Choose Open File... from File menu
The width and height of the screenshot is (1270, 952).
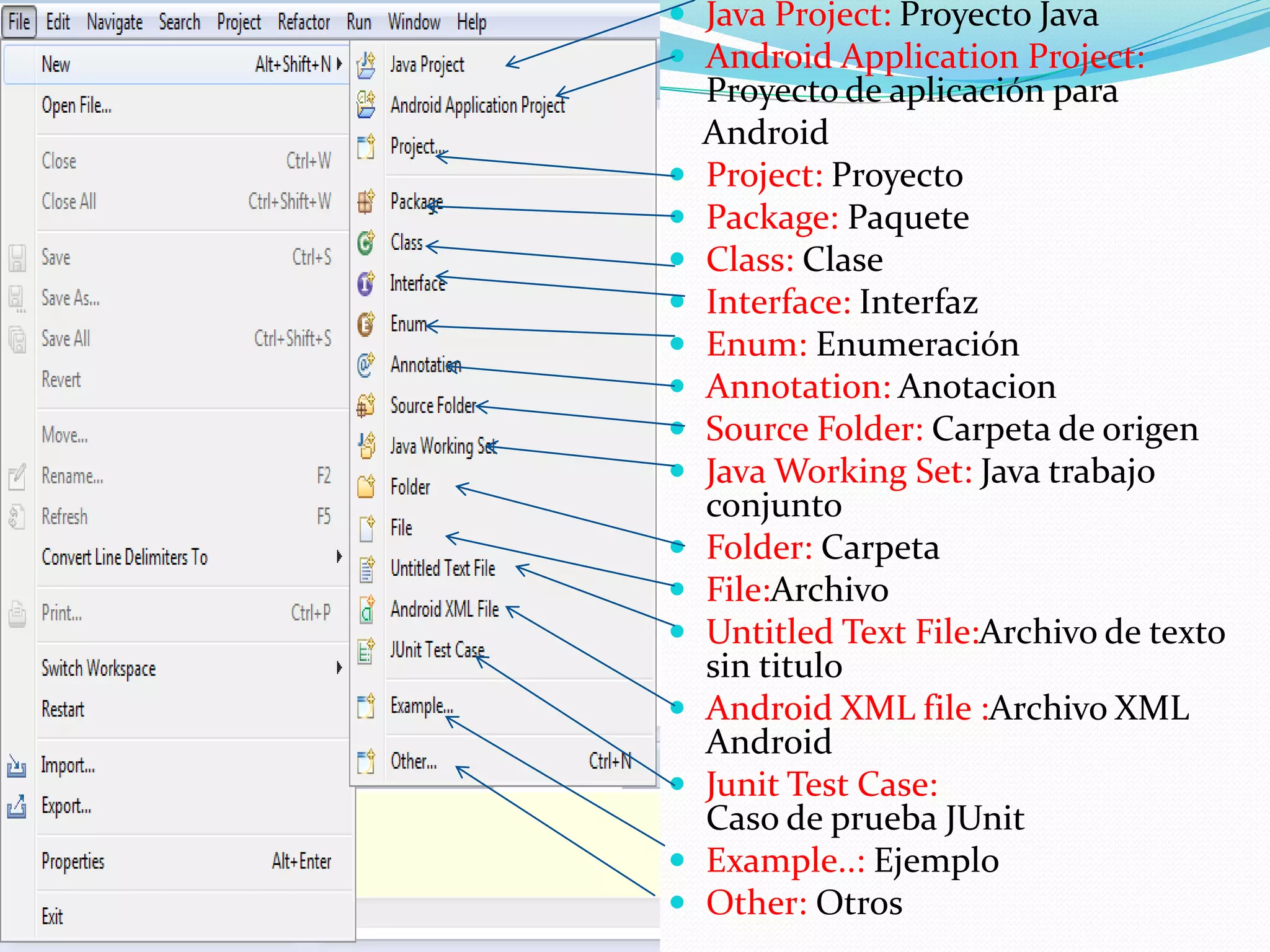pos(177,105)
